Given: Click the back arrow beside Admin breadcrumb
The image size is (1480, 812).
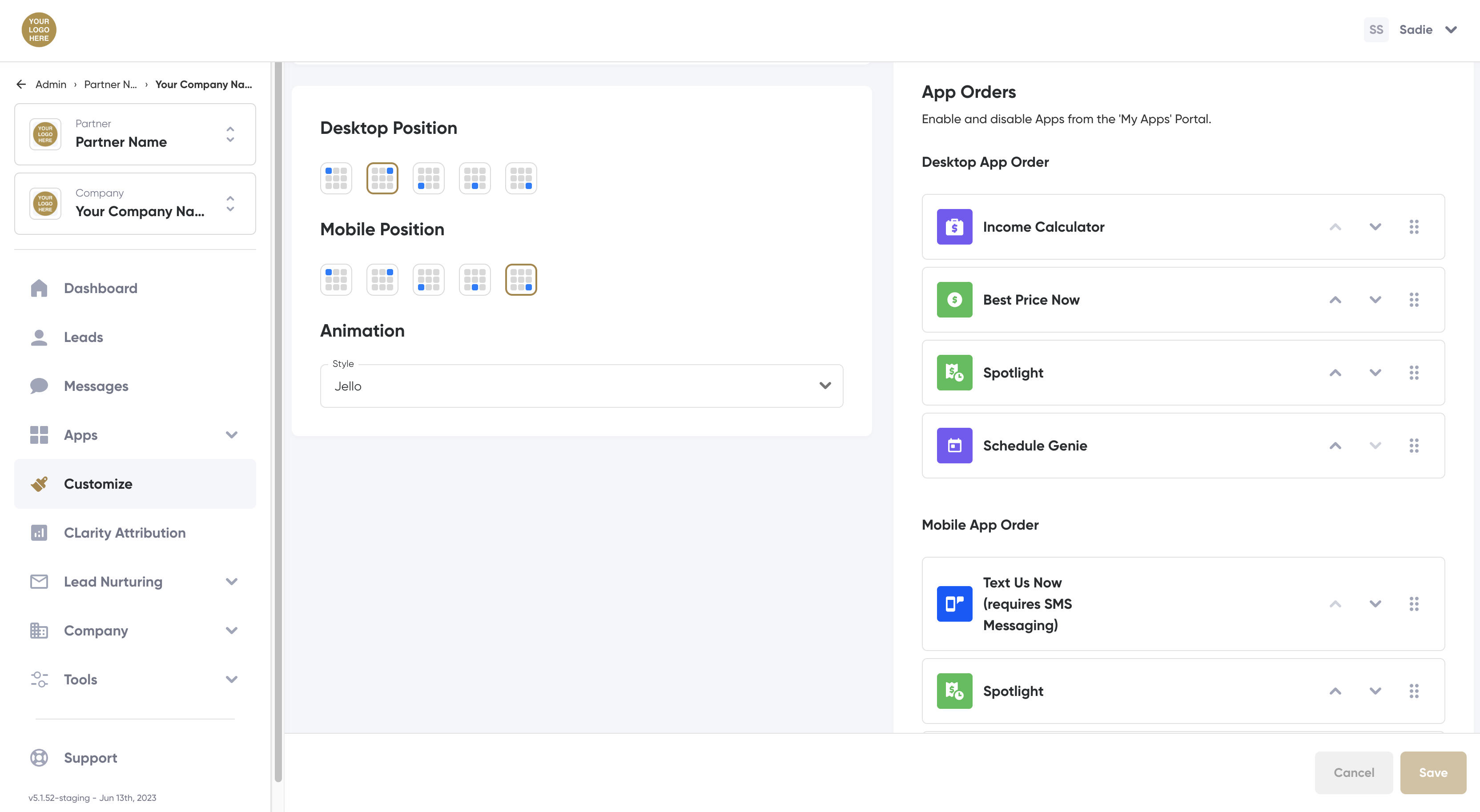Looking at the screenshot, I should click(21, 84).
